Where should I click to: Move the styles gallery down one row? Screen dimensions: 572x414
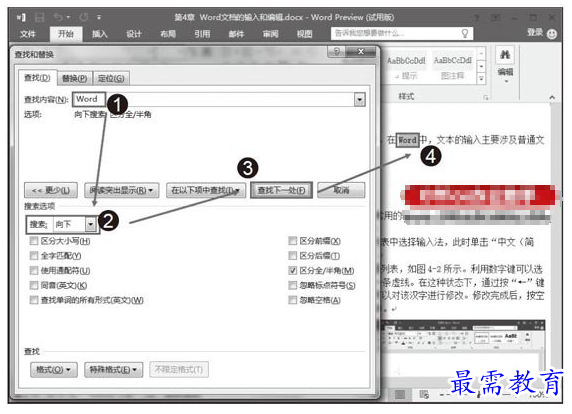click(481, 66)
